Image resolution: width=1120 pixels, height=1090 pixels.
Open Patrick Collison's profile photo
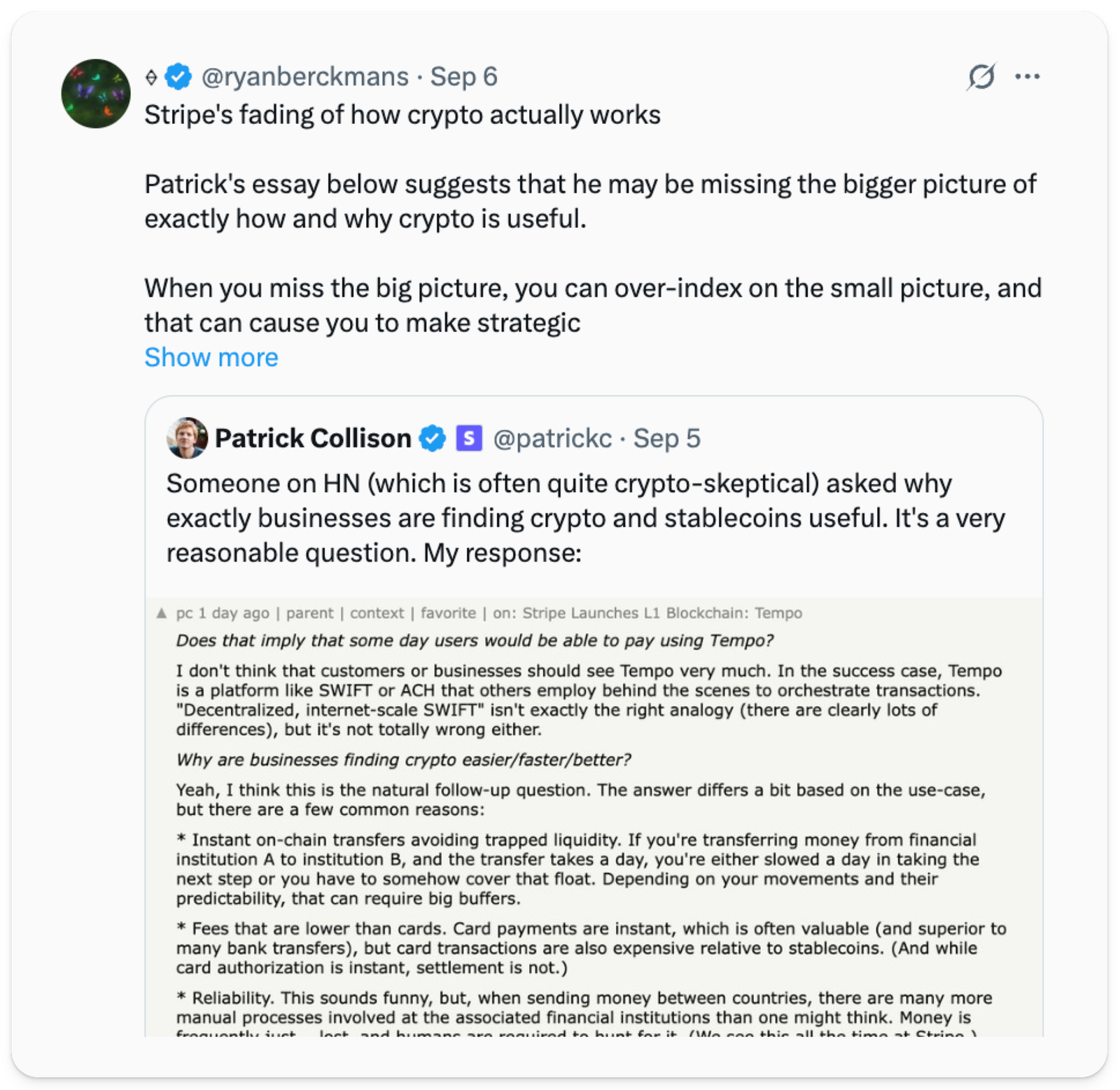coord(187,438)
